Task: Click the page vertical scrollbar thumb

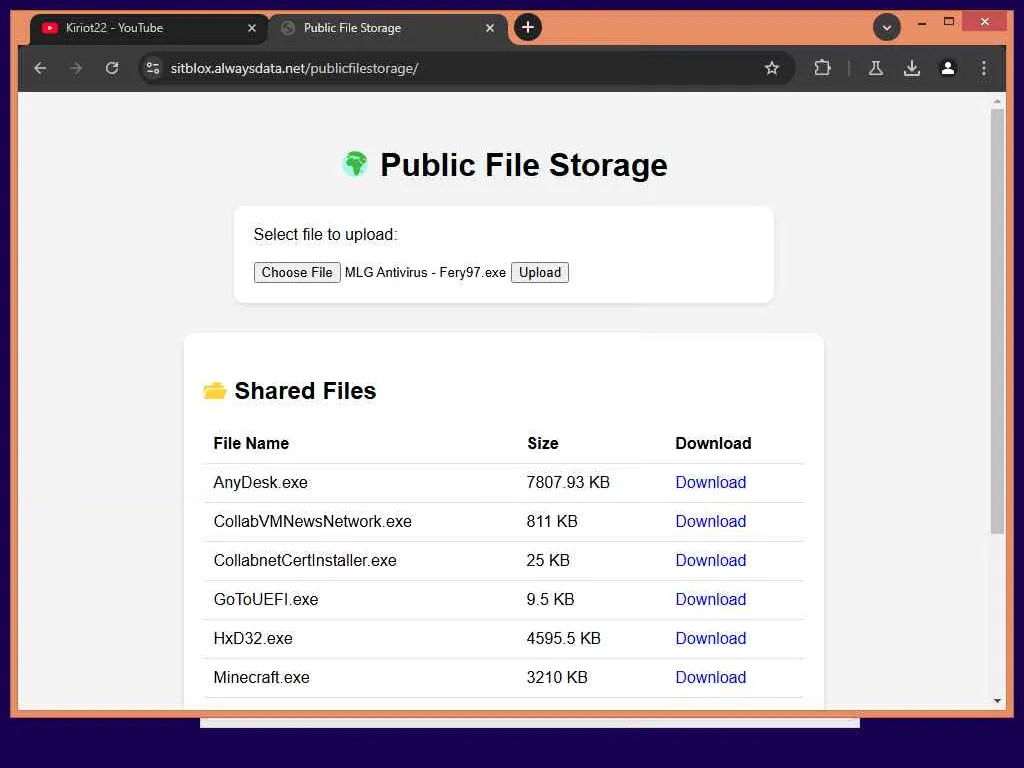Action: tap(997, 321)
